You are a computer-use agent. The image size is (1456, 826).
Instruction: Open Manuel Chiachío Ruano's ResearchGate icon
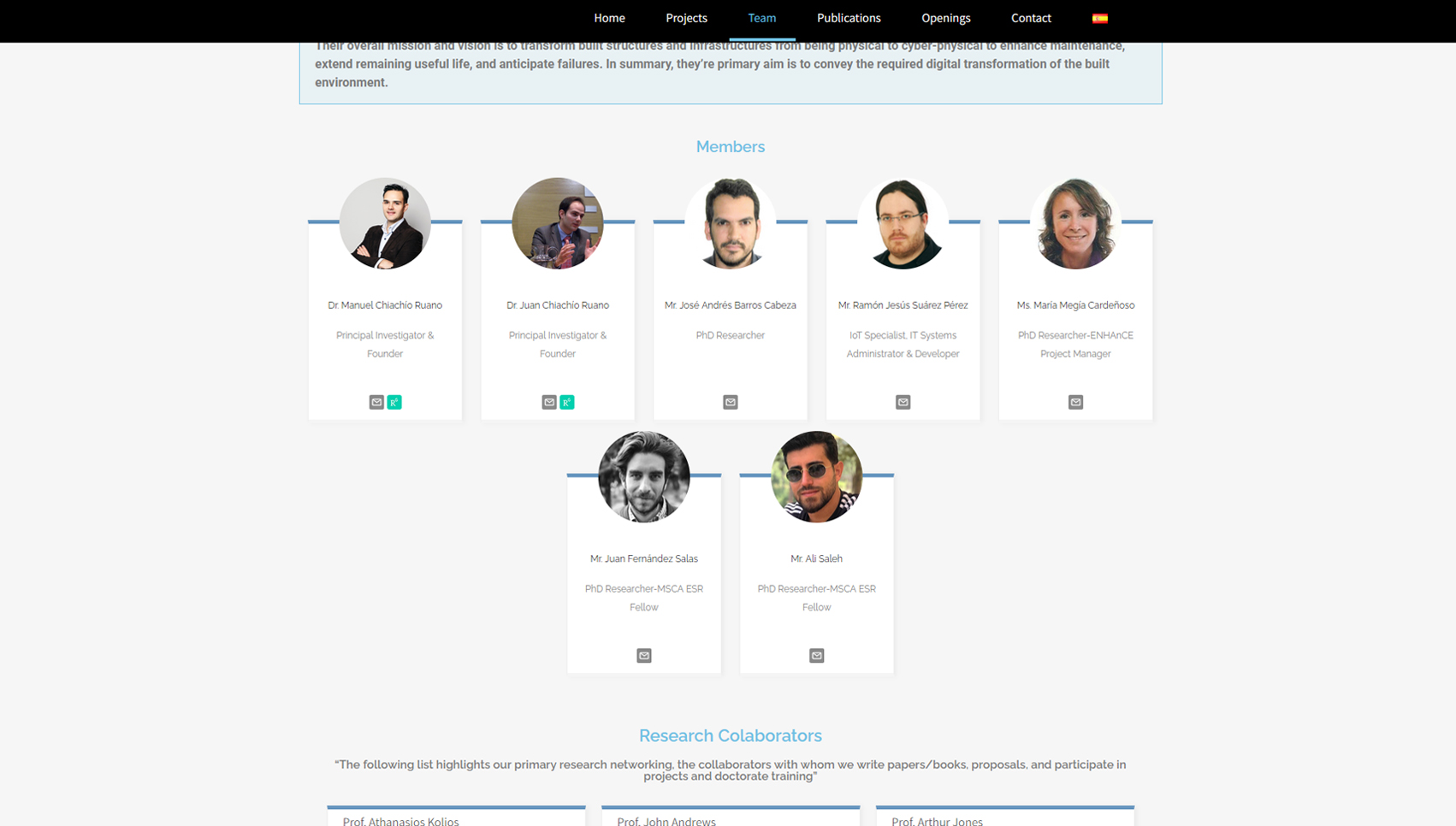coord(394,402)
